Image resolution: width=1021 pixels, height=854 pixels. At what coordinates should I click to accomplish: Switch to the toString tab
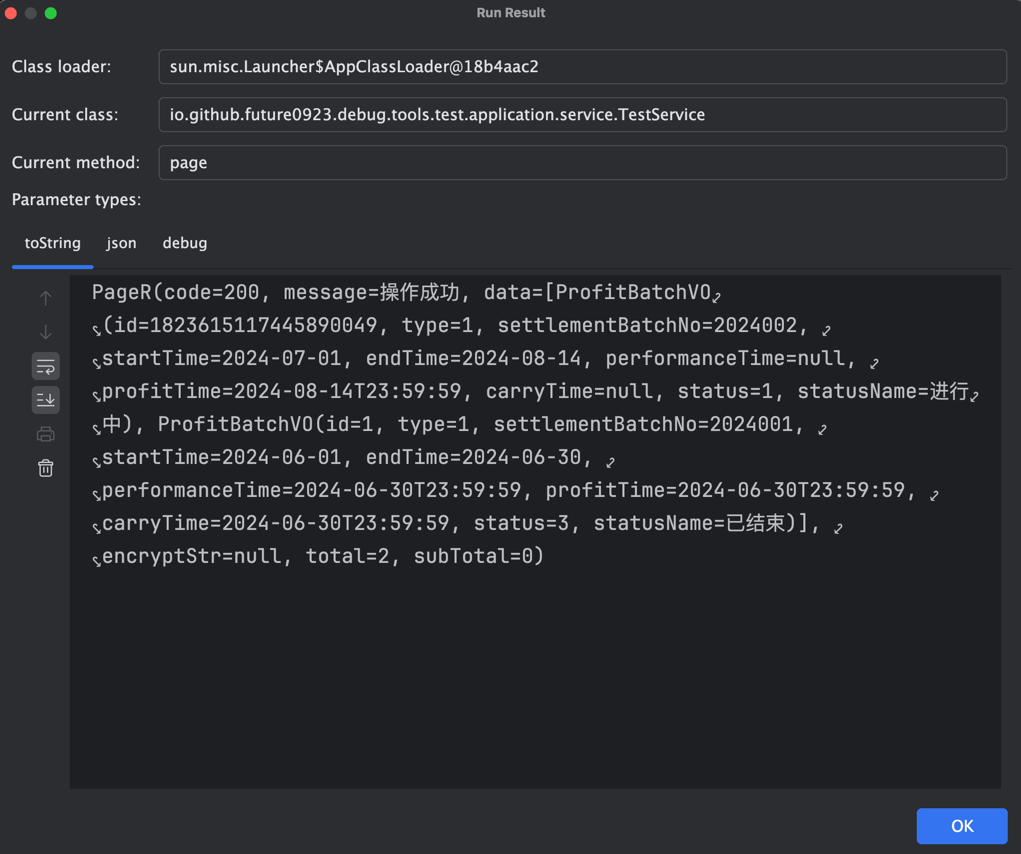pos(53,243)
